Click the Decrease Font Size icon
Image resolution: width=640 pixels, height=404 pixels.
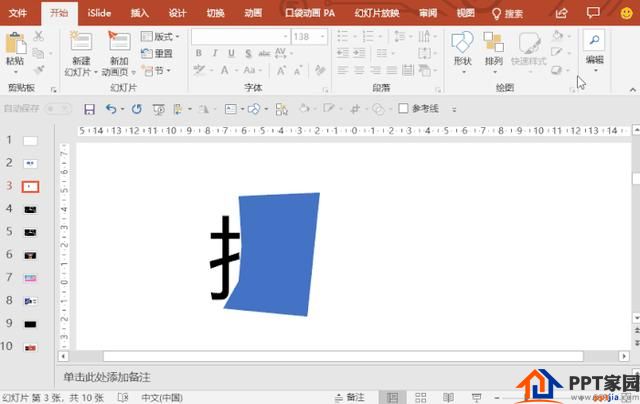pos(298,71)
